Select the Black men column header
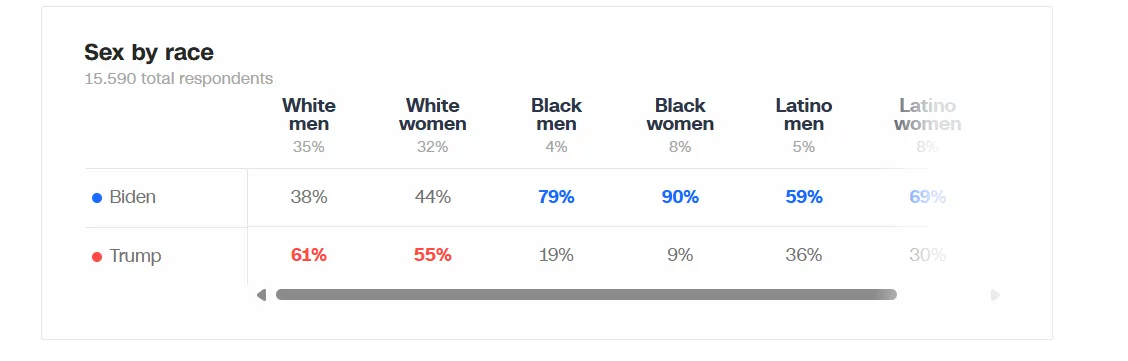This screenshot has height=361, width=1128. [556, 114]
